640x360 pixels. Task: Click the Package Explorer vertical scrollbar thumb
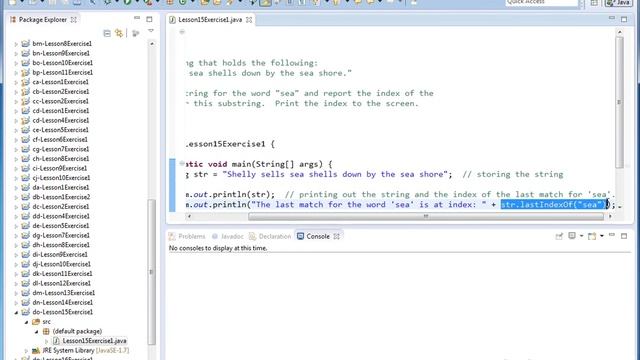click(151, 272)
